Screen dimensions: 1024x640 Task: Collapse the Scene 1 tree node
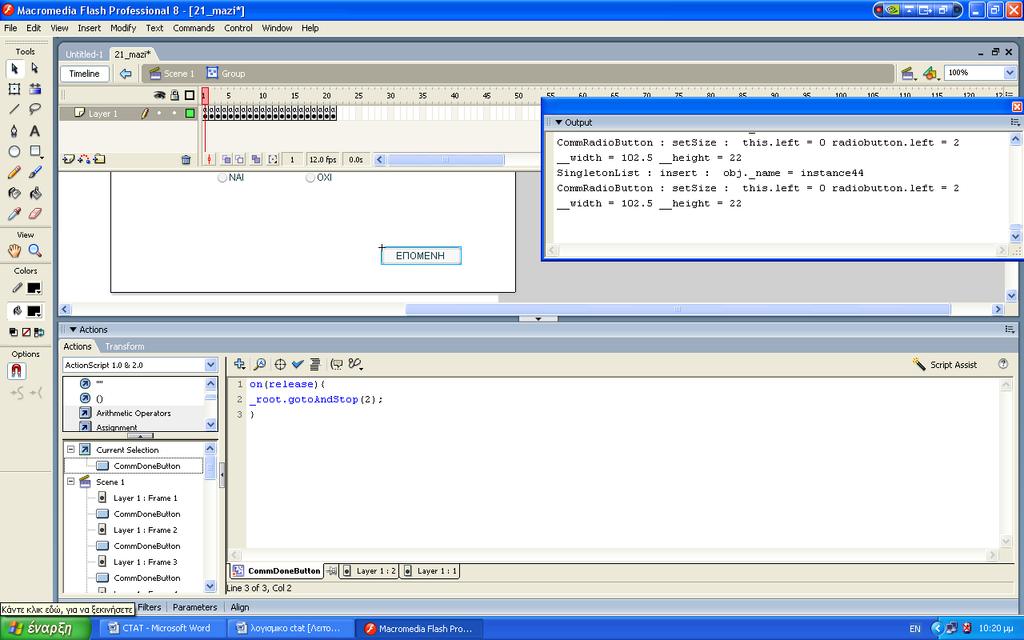(x=71, y=481)
